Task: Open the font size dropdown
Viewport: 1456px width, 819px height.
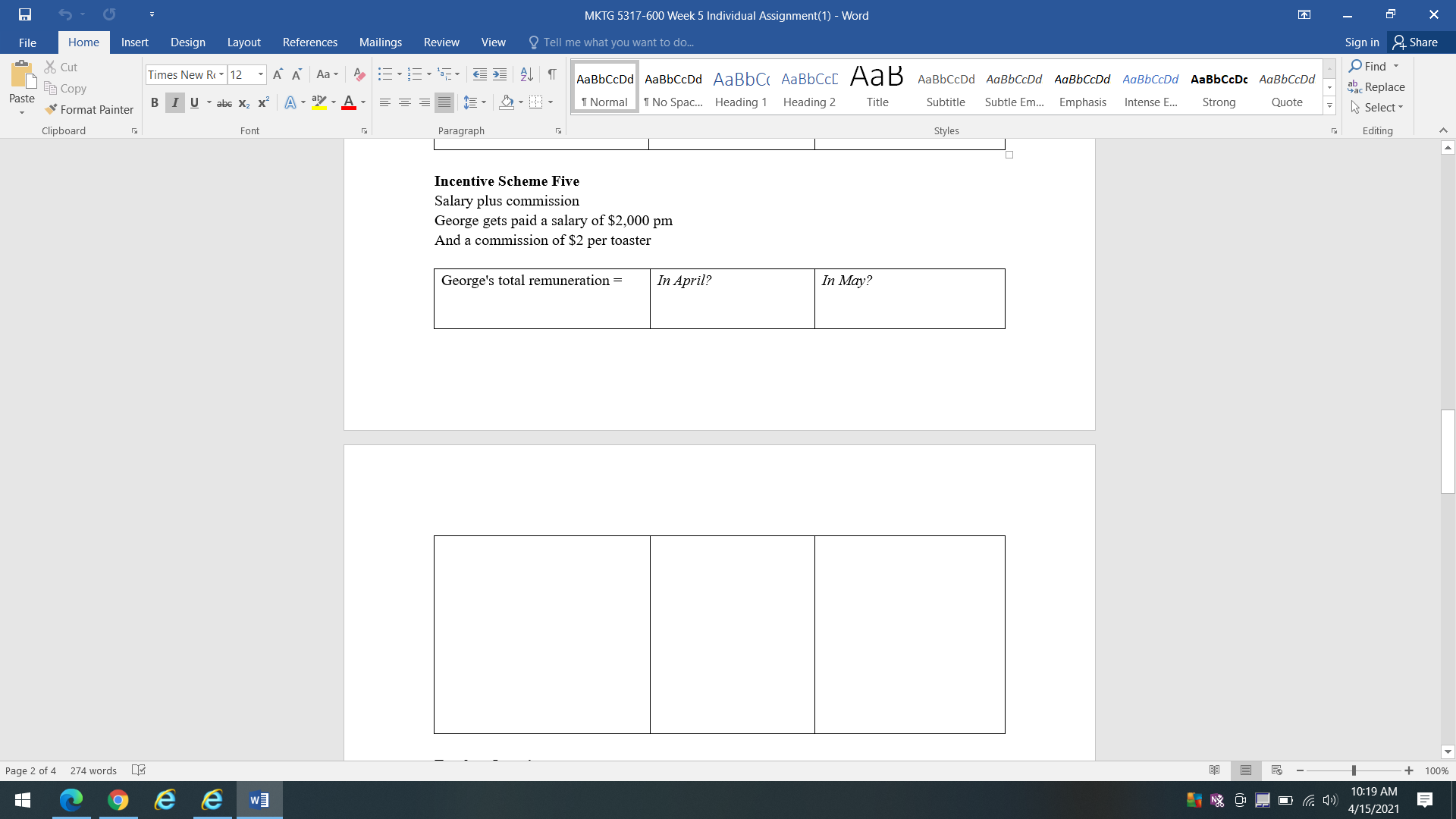Action: pyautogui.click(x=261, y=74)
